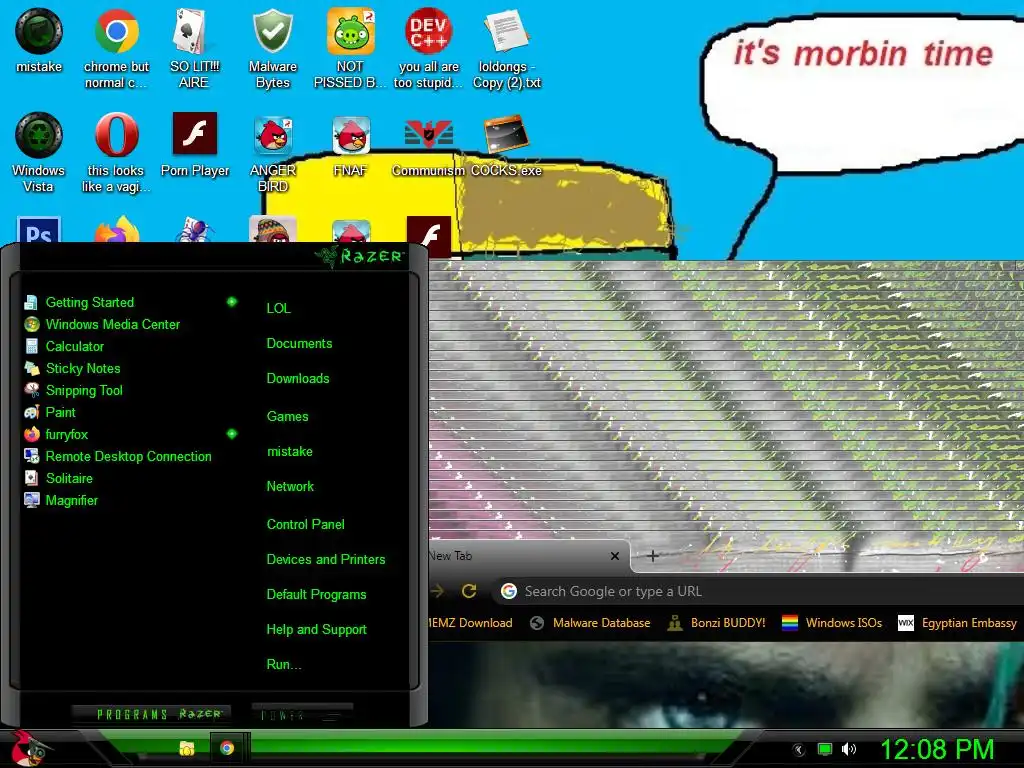
Task: Launch the Malware Bytes desktop shortcut
Action: tap(272, 49)
